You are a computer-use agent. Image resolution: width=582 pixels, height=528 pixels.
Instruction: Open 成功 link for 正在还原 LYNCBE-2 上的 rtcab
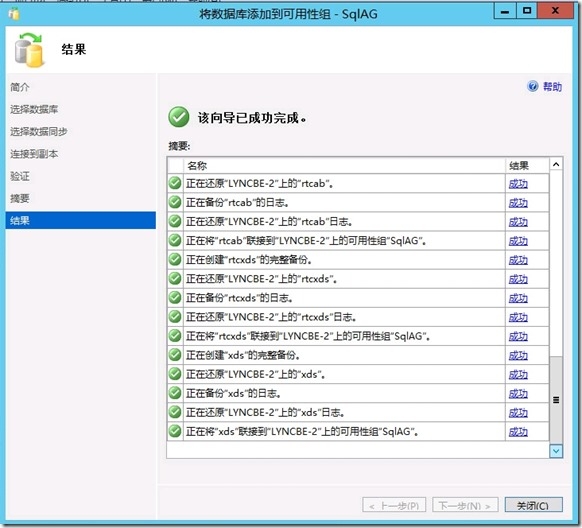point(518,184)
